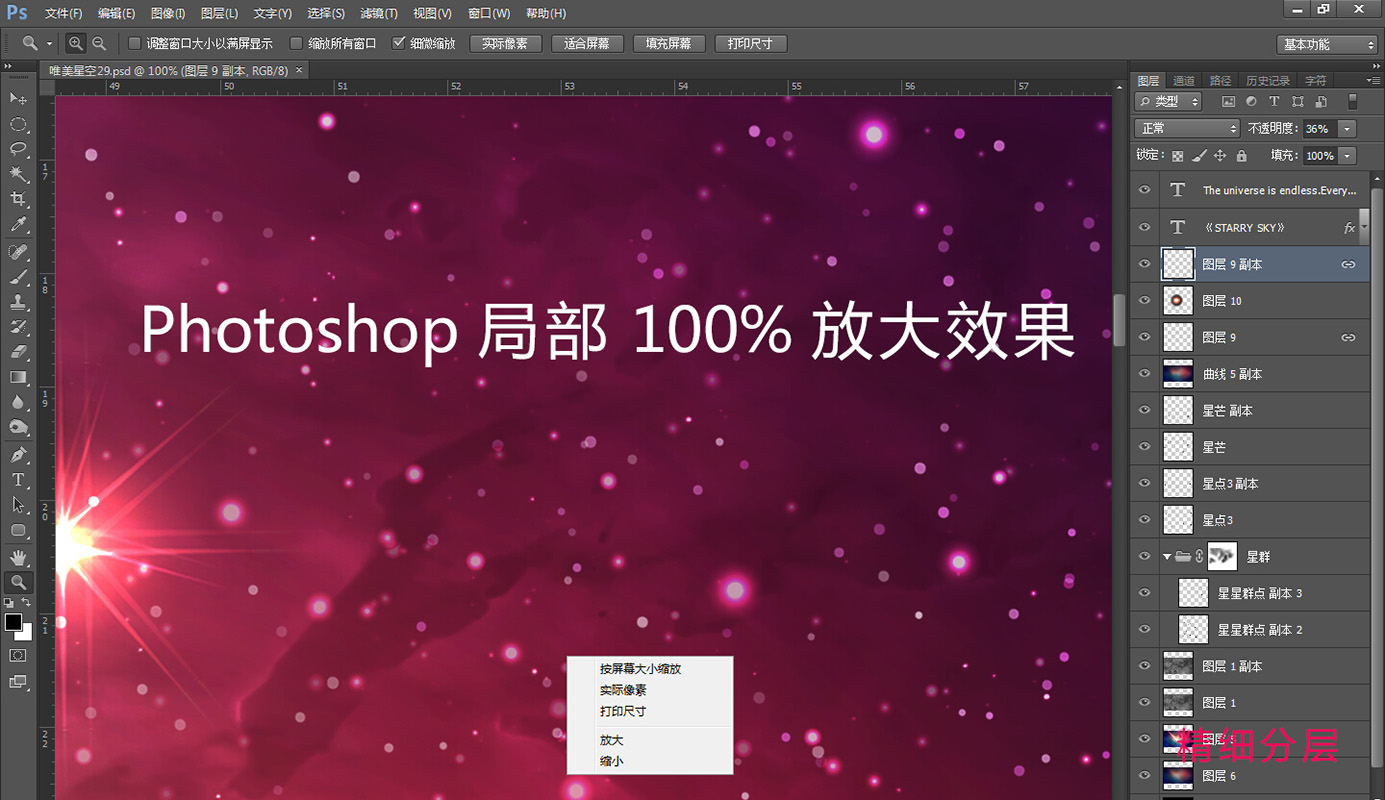Screen dimensions: 1385x800
Task: Switch to the 历史记录 tab
Action: pyautogui.click(x=1268, y=81)
